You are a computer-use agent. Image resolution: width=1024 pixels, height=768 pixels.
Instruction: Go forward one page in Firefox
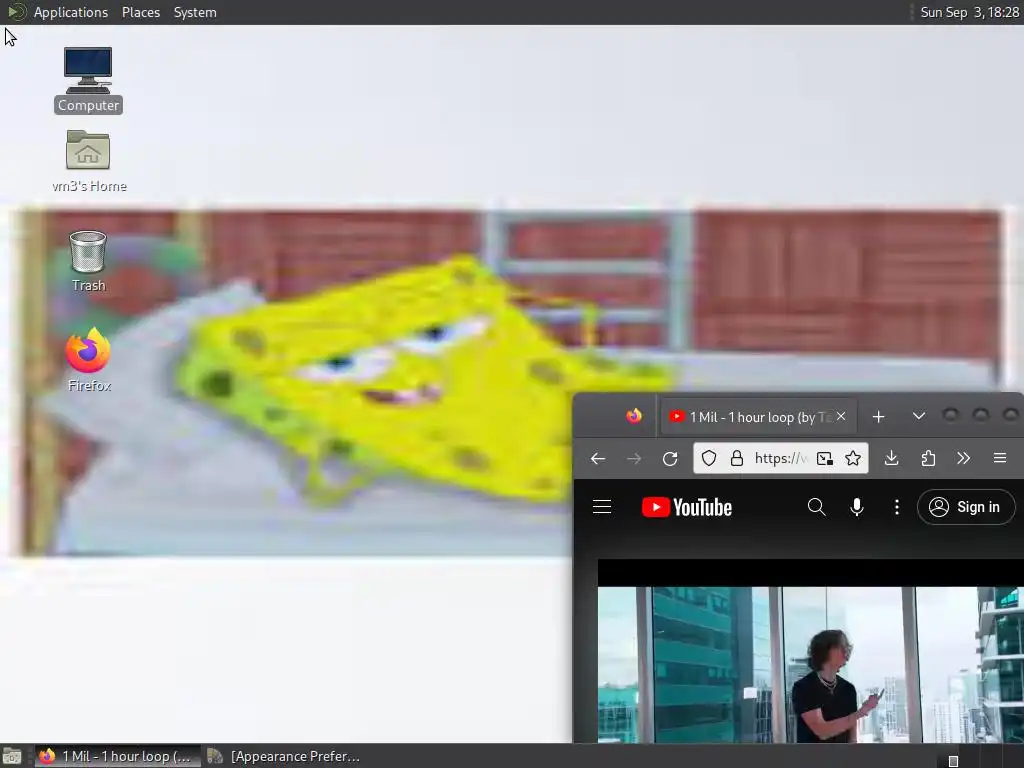(x=633, y=458)
